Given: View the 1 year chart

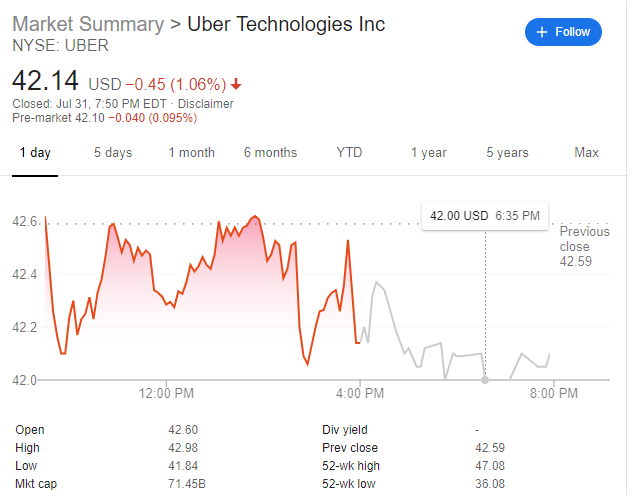Looking at the screenshot, I should coord(428,153).
